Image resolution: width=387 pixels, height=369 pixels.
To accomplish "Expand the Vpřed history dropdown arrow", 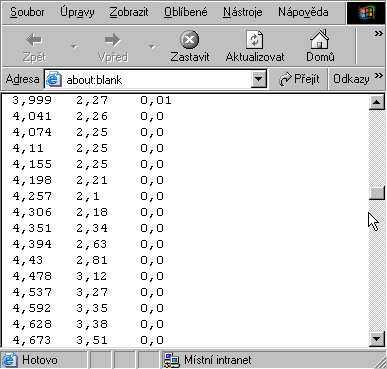I will 152,46.
